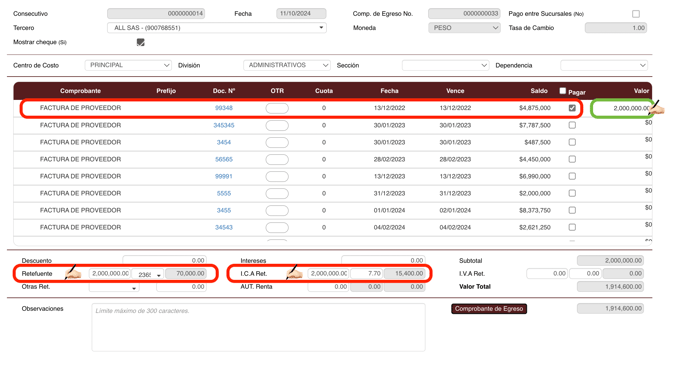Click the I.C.A Ret. amount 15,400.00
Viewport: 688px width, 375px height.
coord(405,274)
